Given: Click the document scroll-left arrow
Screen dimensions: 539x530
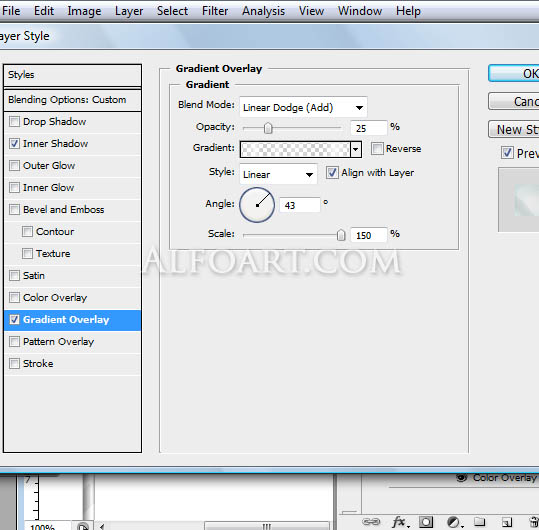Looking at the screenshot, I should (102, 526).
